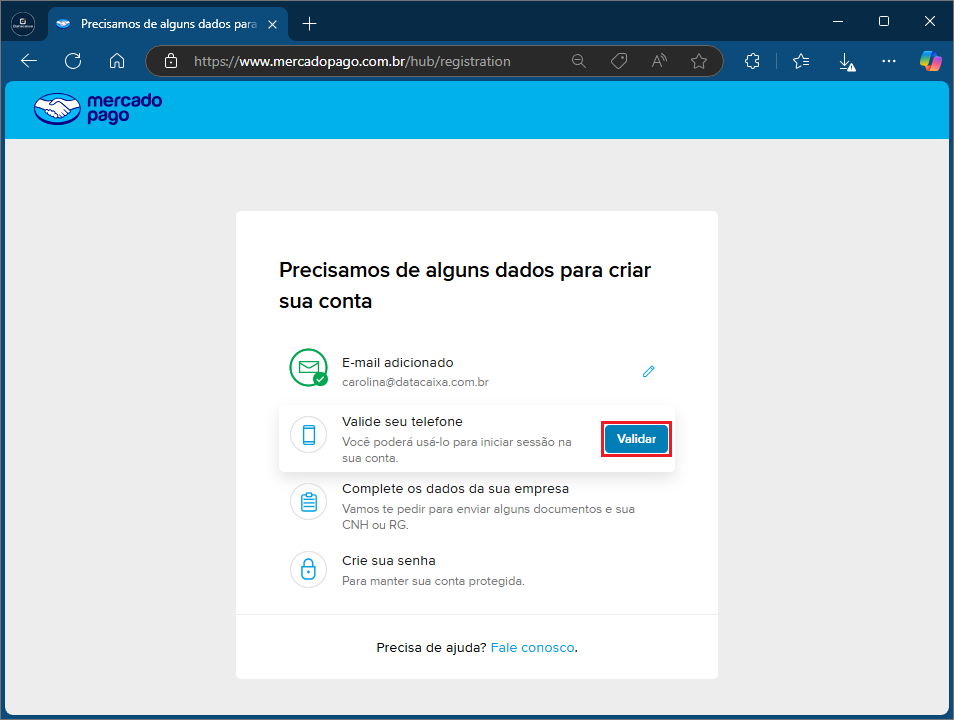Open the favorites list icon
Image resolution: width=954 pixels, height=720 pixels.
801,61
